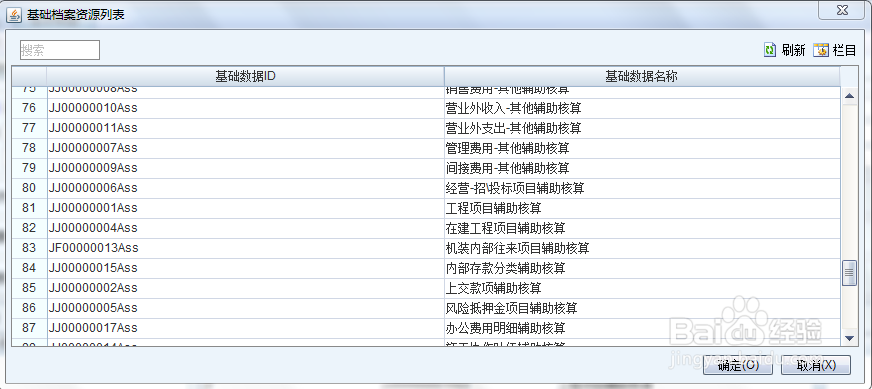Open the 栏目 column settings icon
Screen dimensions: 872x389
pos(821,50)
